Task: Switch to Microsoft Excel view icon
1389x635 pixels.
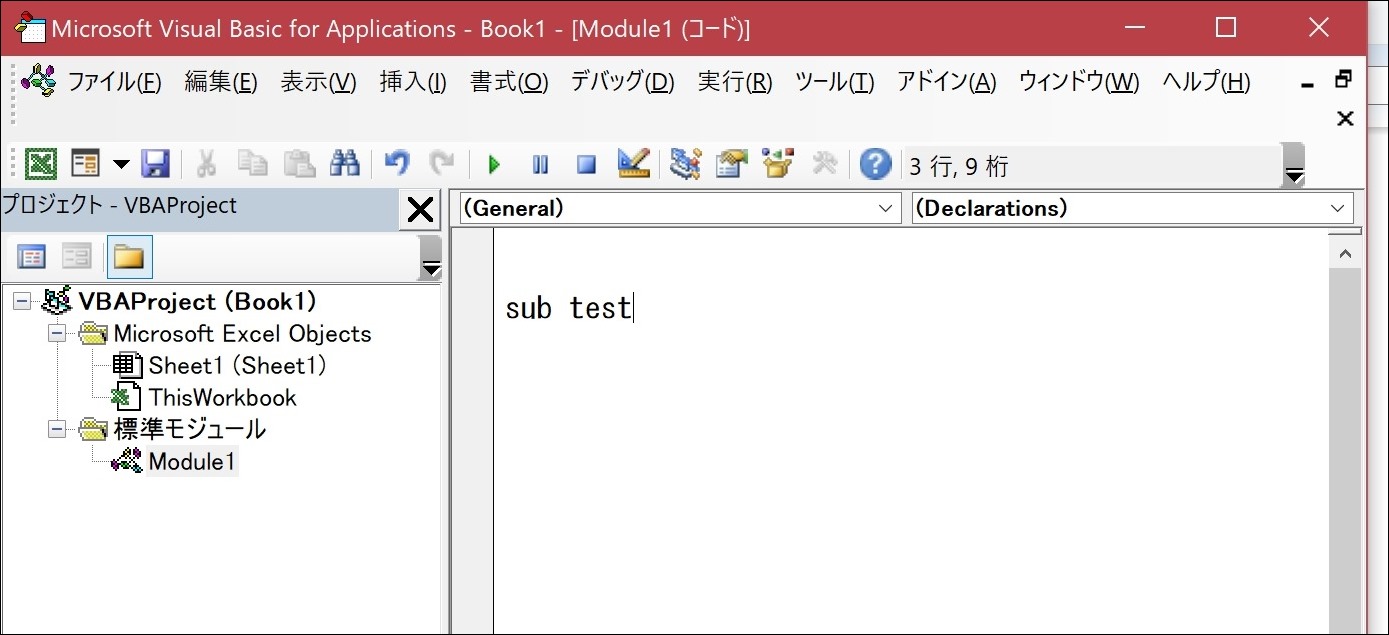Action: (x=41, y=163)
